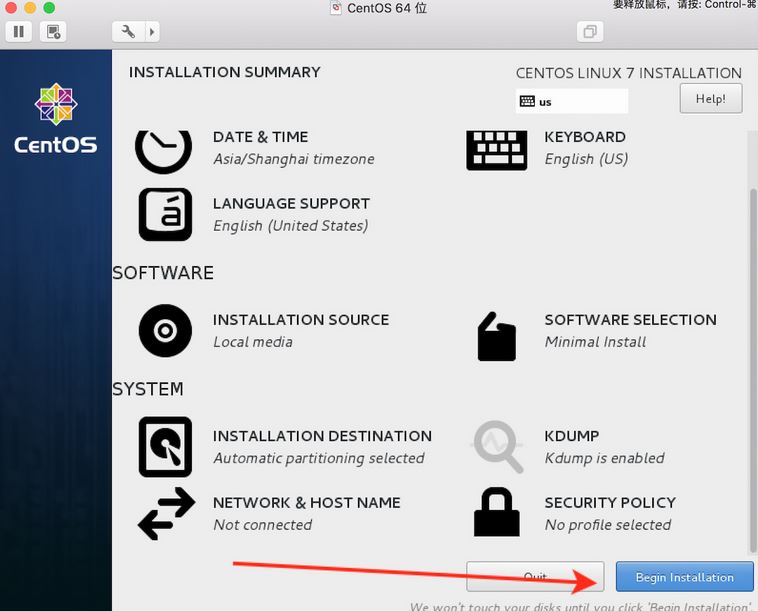Select INSTALLATION DESTINATION label
This screenshot has width=758, height=612.
point(322,436)
